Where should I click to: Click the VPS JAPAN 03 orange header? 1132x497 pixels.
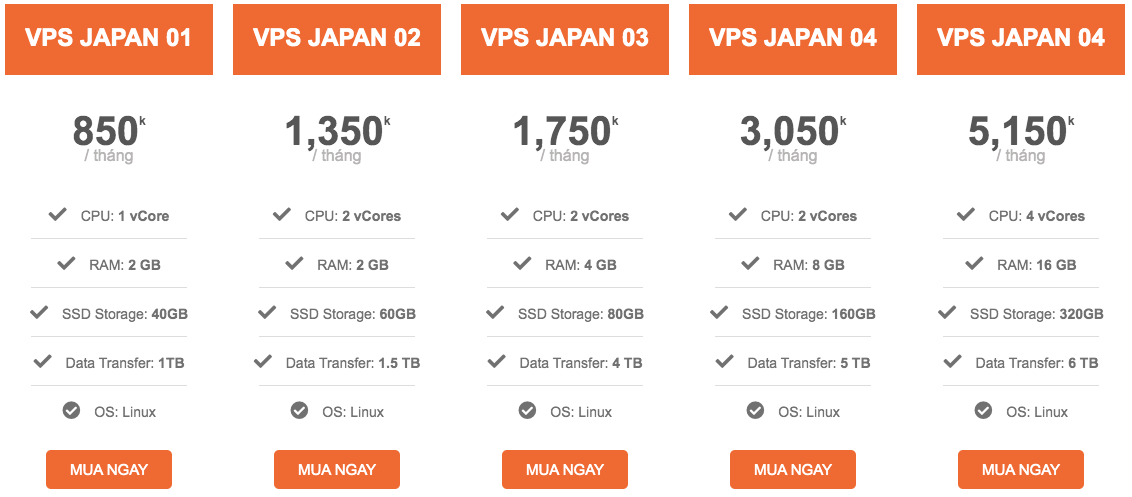(x=565, y=39)
